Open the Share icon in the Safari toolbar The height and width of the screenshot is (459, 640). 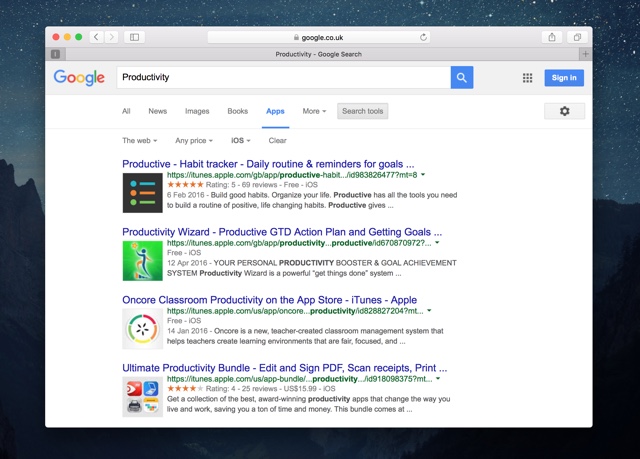click(552, 37)
